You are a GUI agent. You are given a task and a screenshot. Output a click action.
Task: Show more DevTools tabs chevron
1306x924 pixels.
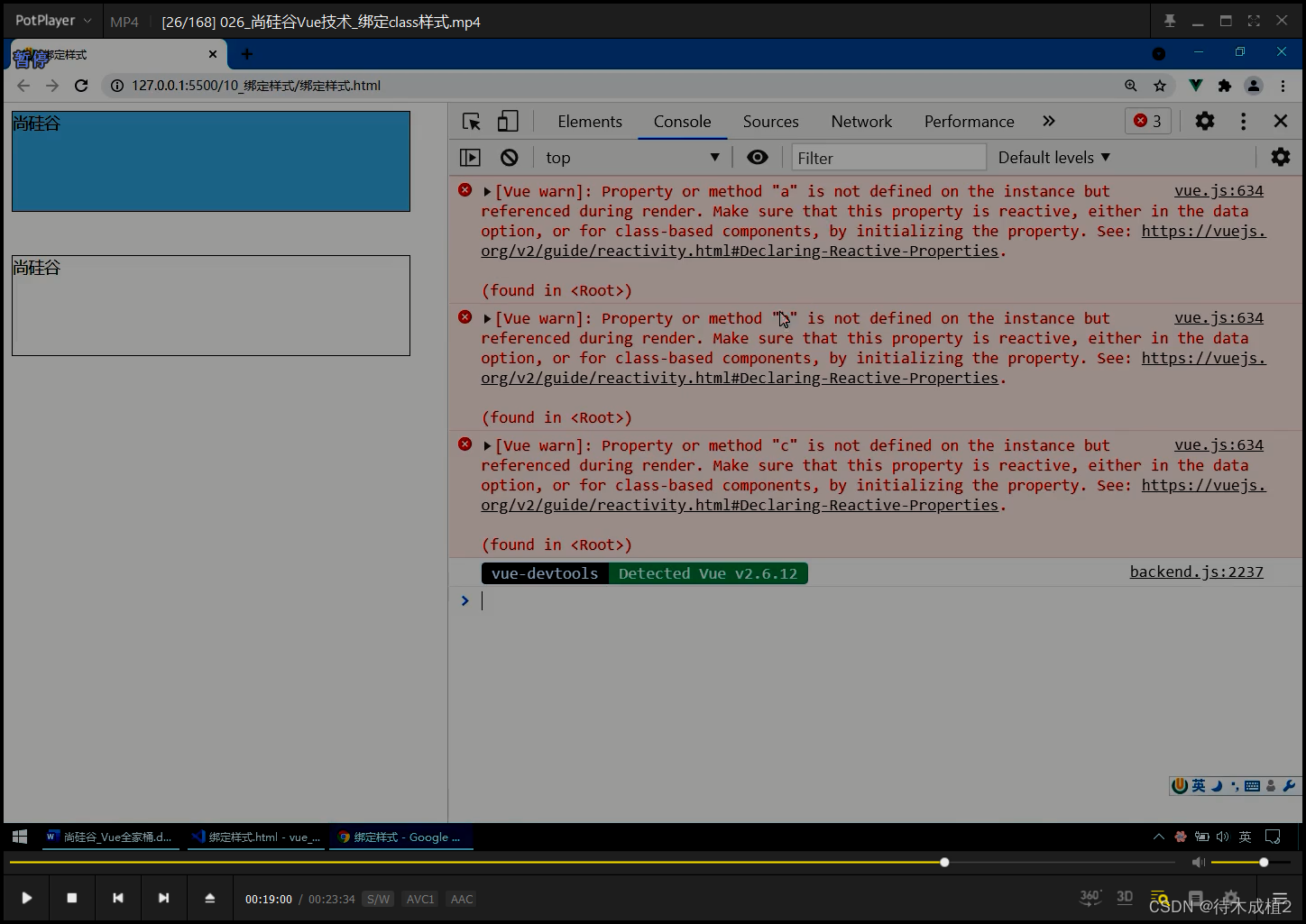pyautogui.click(x=1048, y=122)
